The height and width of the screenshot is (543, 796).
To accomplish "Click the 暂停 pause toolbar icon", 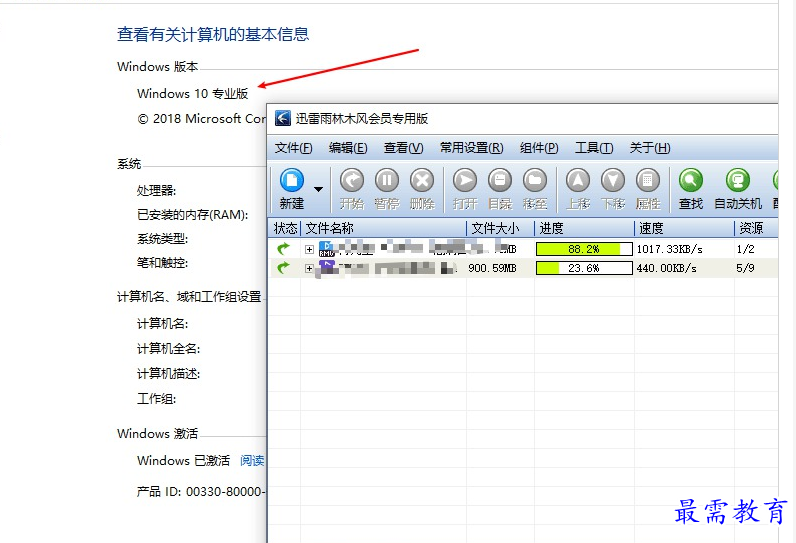I will point(387,180).
